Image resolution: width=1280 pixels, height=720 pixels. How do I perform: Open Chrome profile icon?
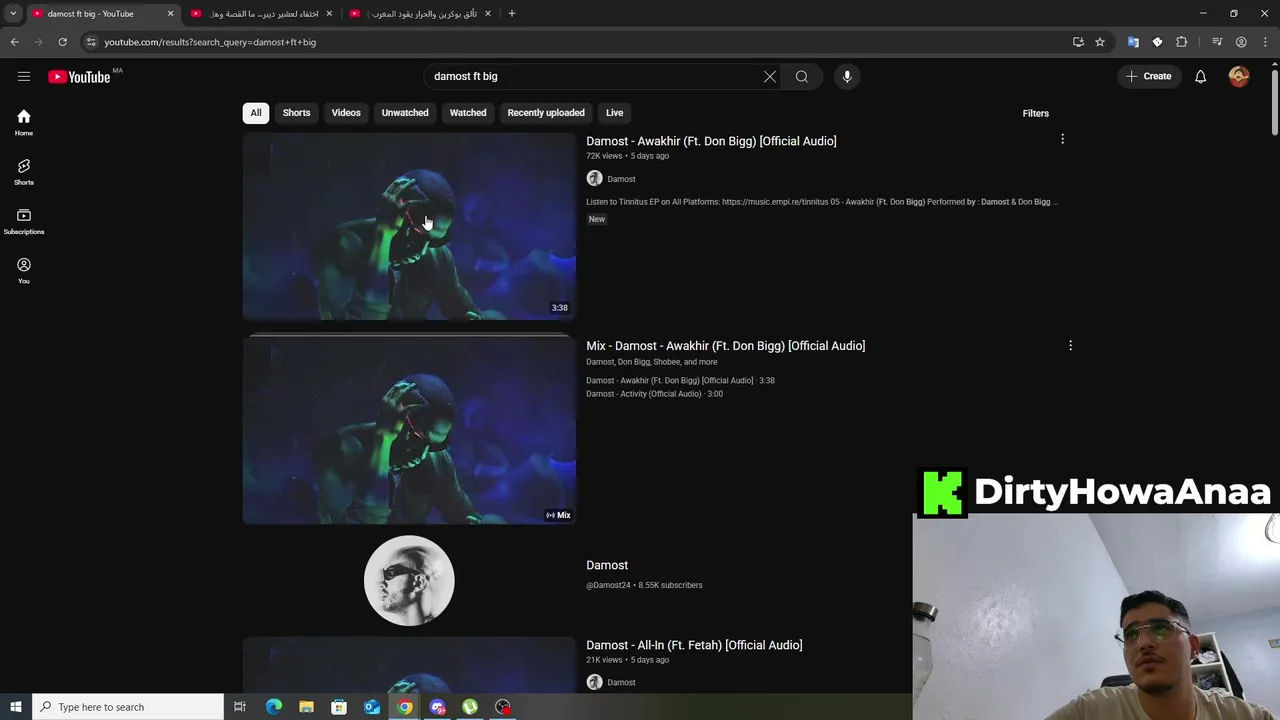[1241, 42]
